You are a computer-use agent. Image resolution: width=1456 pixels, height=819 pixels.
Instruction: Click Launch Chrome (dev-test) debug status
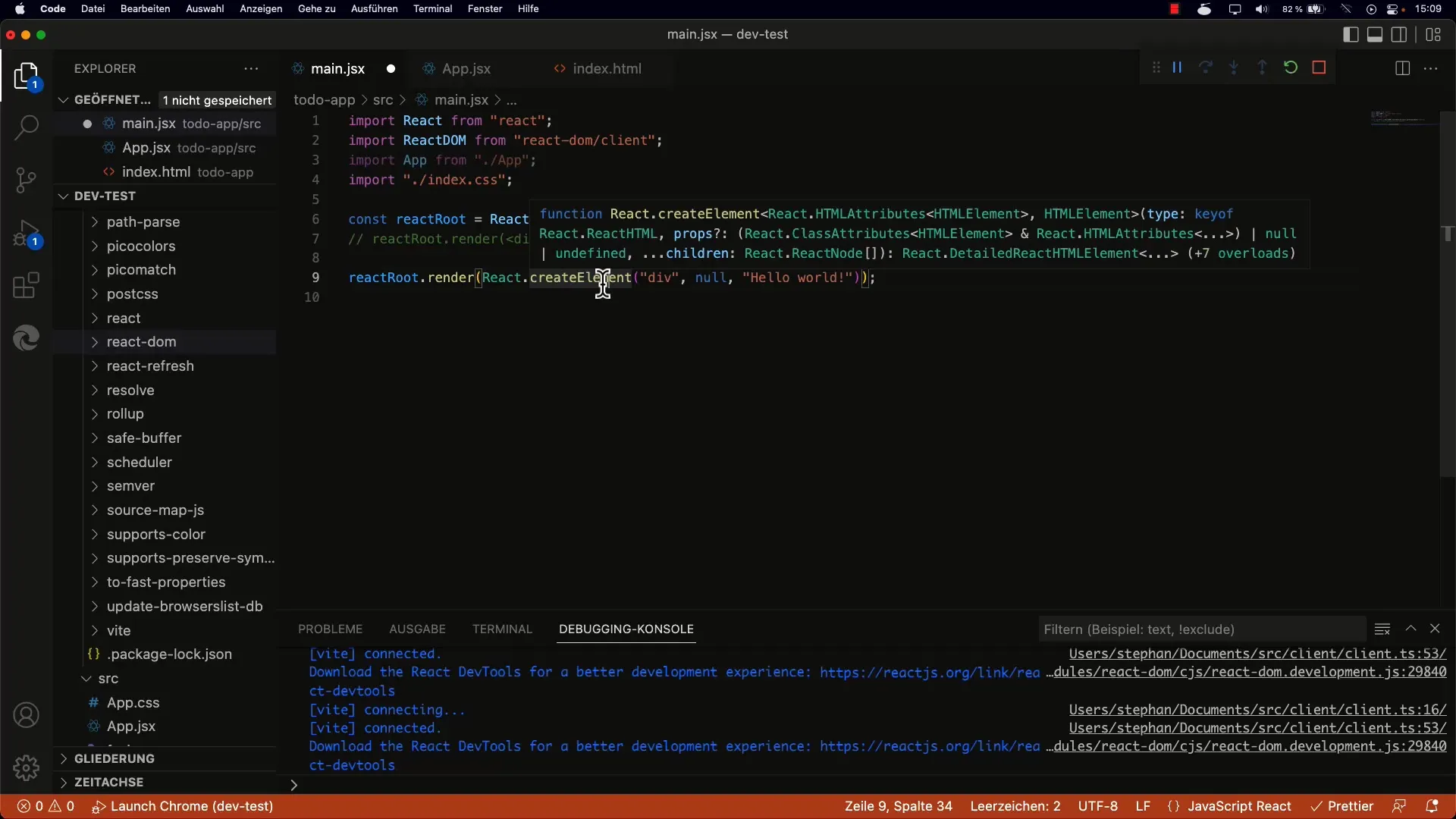[x=183, y=806]
